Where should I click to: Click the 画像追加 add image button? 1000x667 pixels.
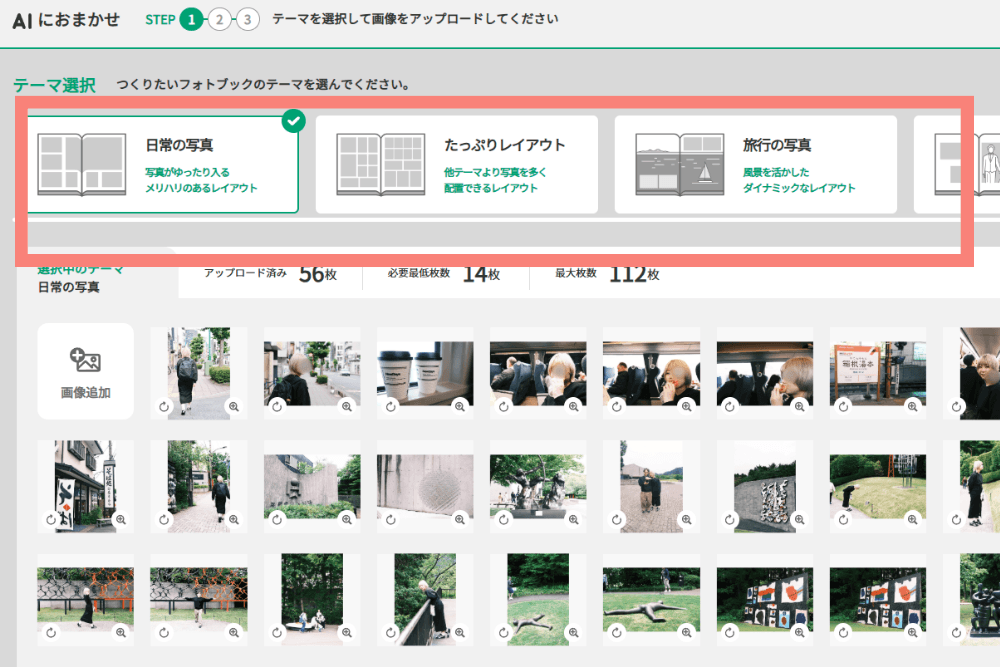tap(85, 371)
